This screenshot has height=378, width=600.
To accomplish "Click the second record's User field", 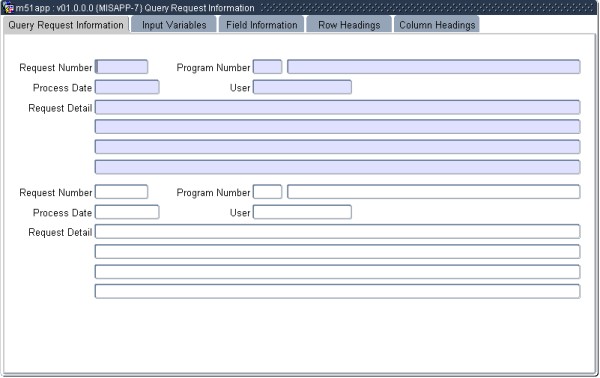I will 302,212.
